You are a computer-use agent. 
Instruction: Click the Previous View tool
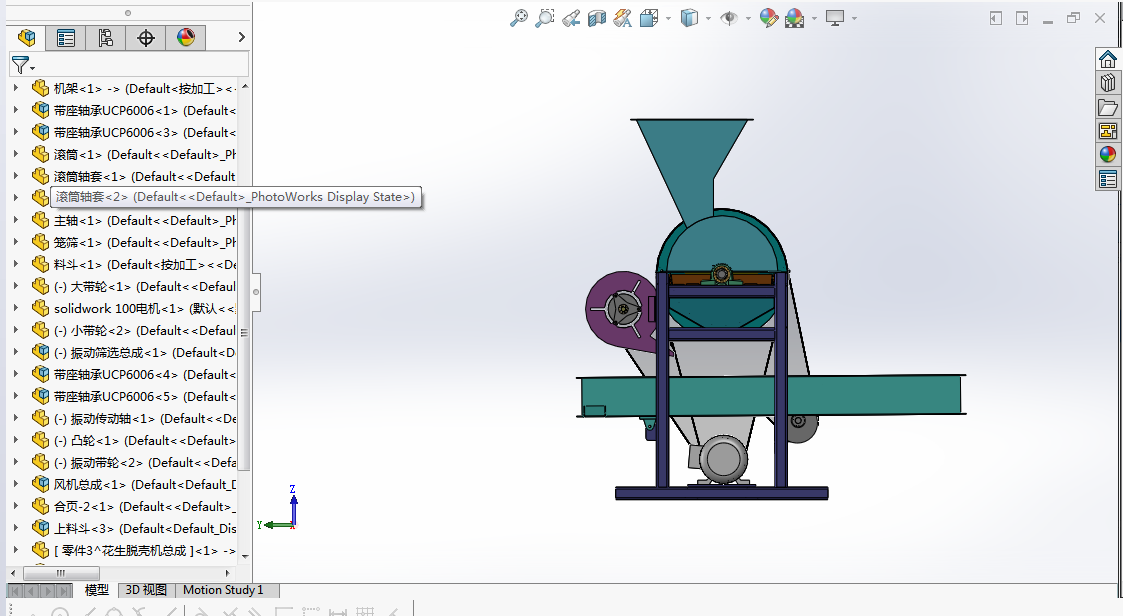coord(571,18)
